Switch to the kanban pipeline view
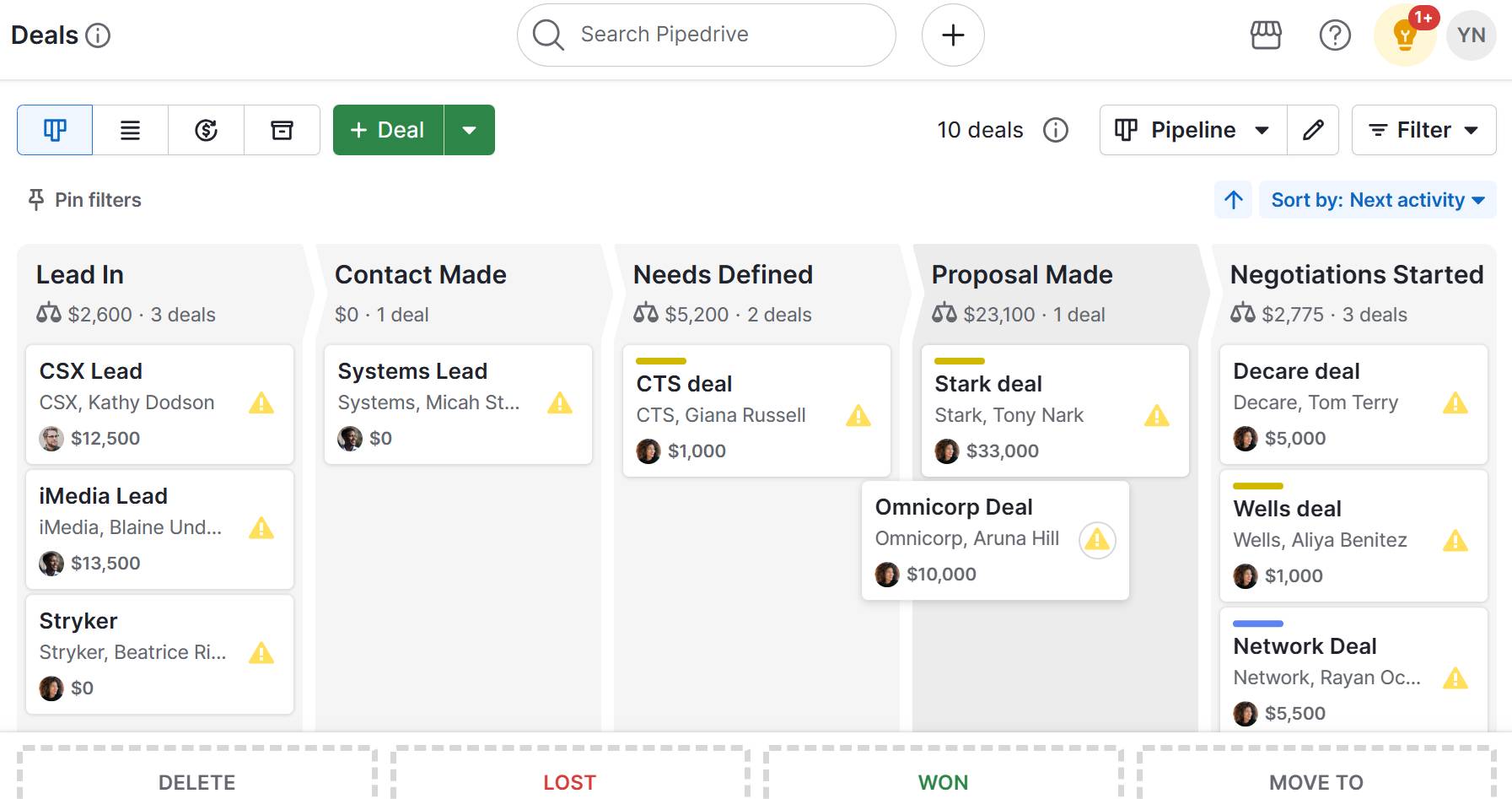Screen dimensions: 1512x799 (54, 130)
